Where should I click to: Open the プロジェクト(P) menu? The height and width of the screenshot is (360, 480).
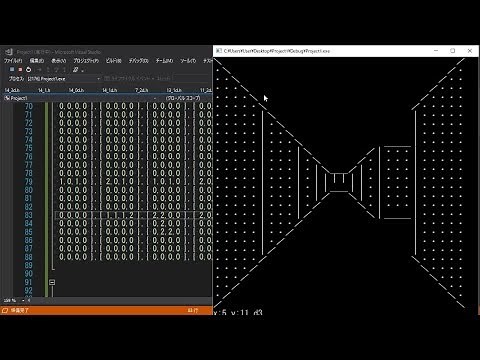pyautogui.click(x=86, y=61)
